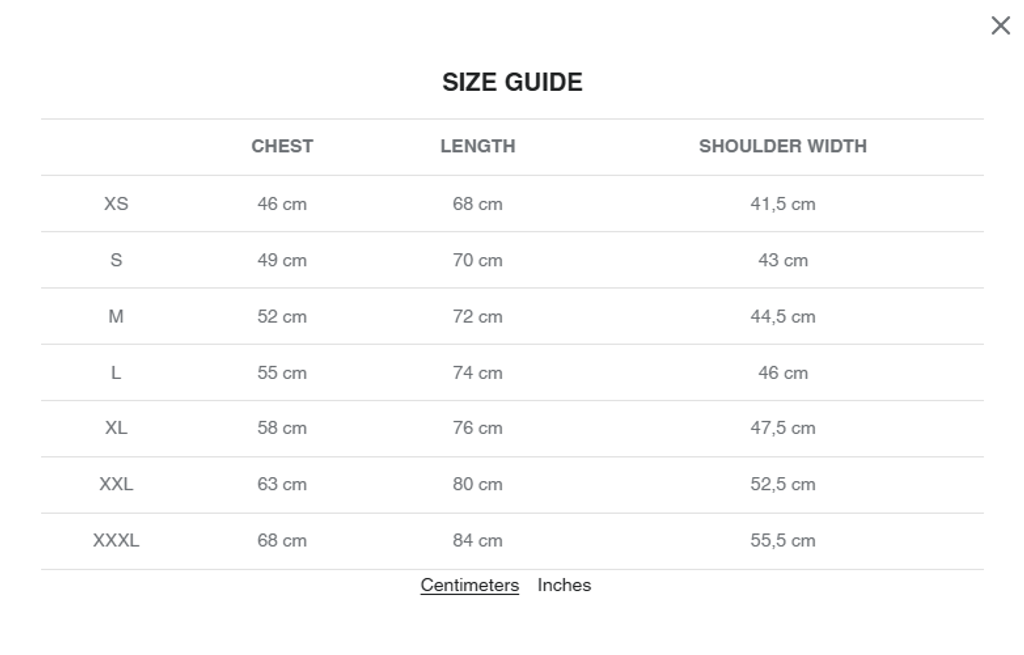Select the XS size row label
The width and height of the screenshot is (1024, 655).
116,204
